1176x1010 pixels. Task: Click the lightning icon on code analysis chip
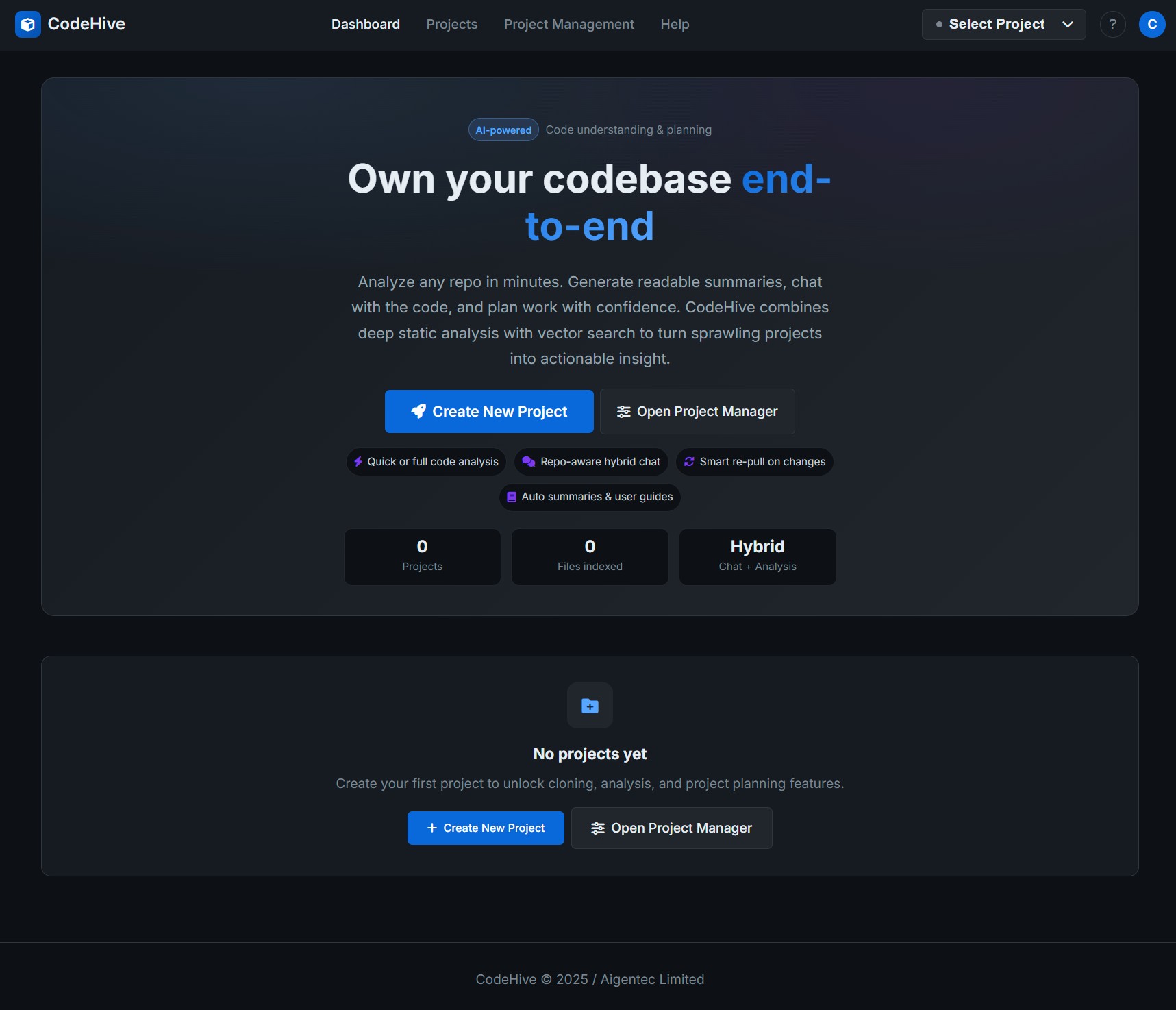(358, 462)
